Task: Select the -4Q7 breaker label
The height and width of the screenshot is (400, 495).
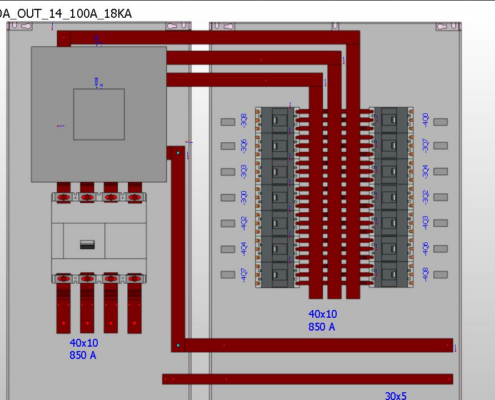Action: pyautogui.click(x=244, y=275)
